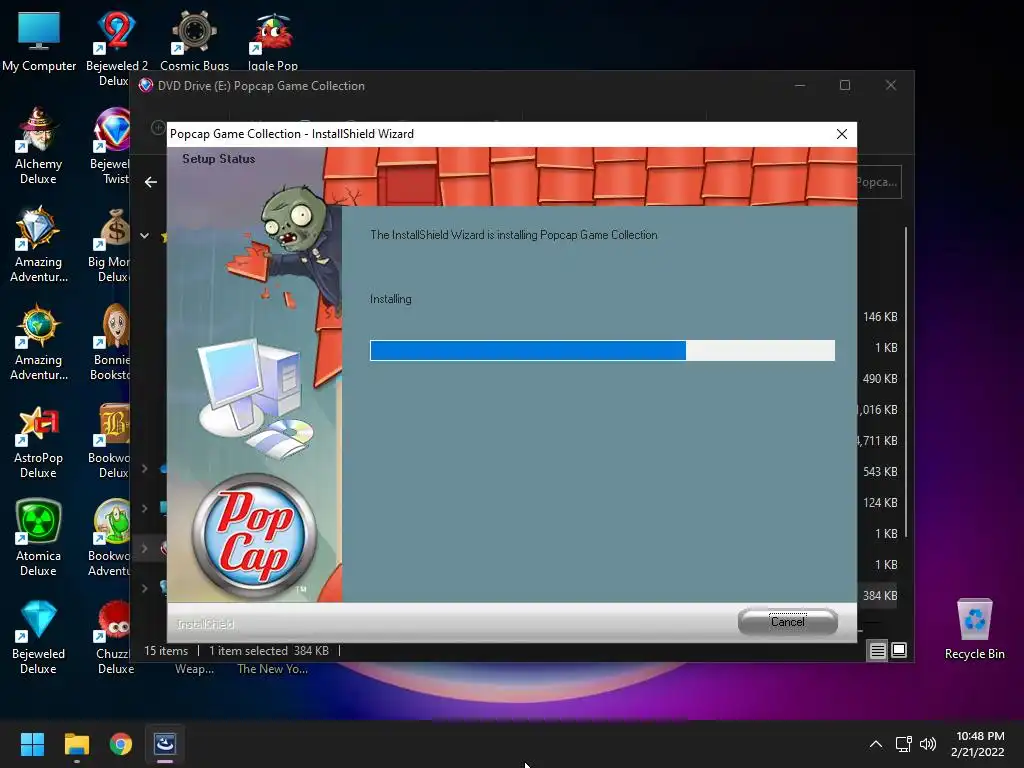Screen dimensions: 1024x768
Task: Click the Explorer file list scrollbar
Action: pos(906,383)
